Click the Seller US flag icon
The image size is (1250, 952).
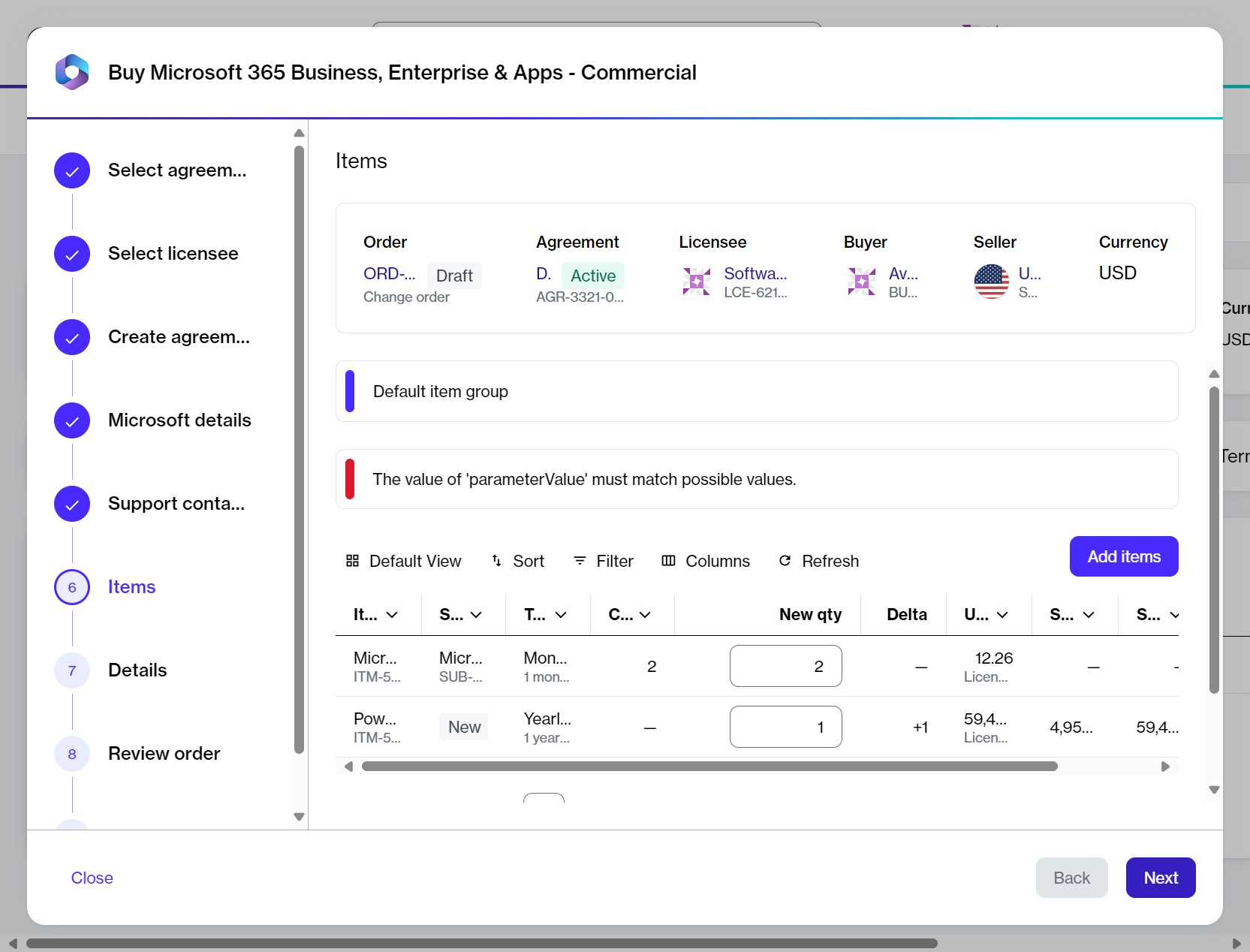tap(991, 282)
